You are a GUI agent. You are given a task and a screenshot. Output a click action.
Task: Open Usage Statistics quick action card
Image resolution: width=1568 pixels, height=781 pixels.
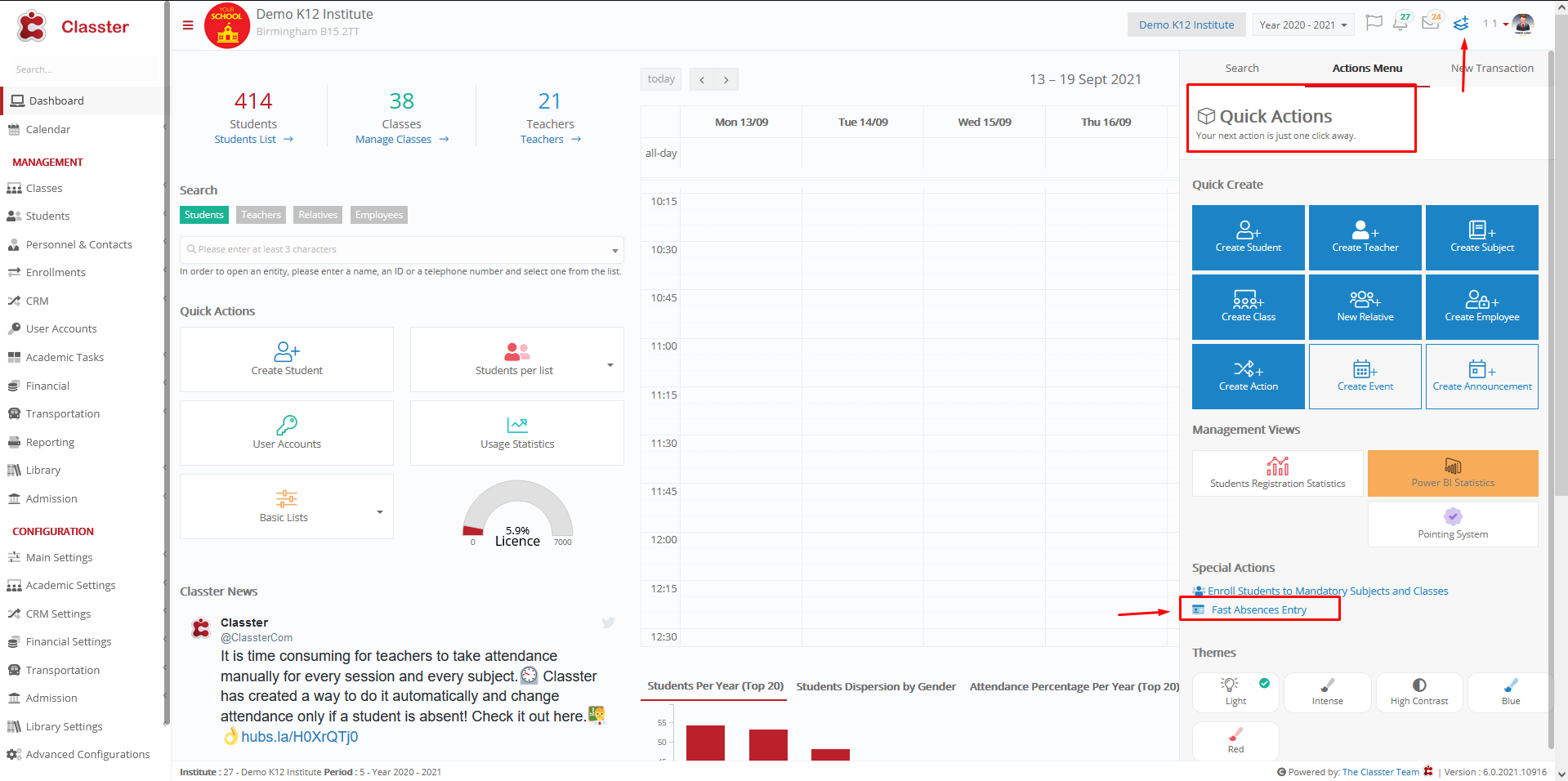point(517,433)
